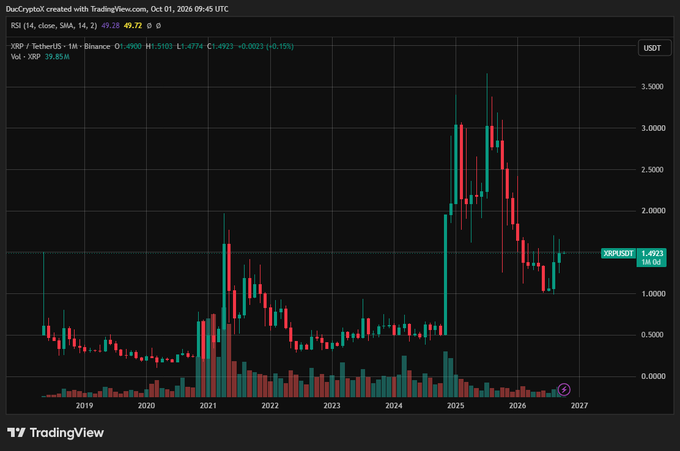
Task: Click the 1.0000 price axis label
Action: pyautogui.click(x=653, y=294)
